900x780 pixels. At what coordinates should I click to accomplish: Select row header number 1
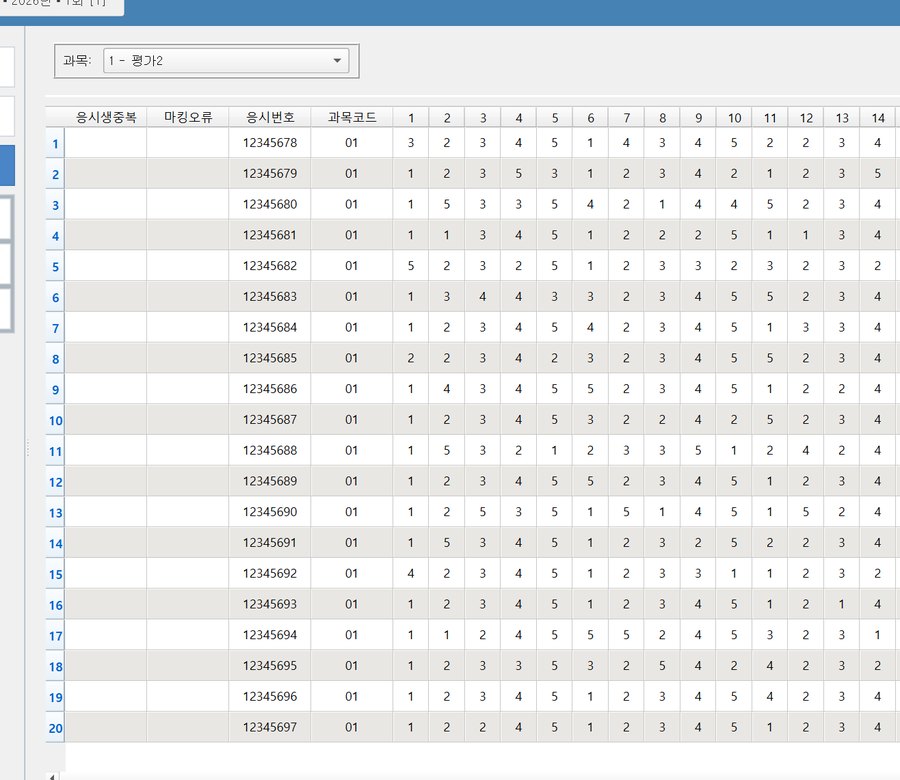tap(55, 143)
